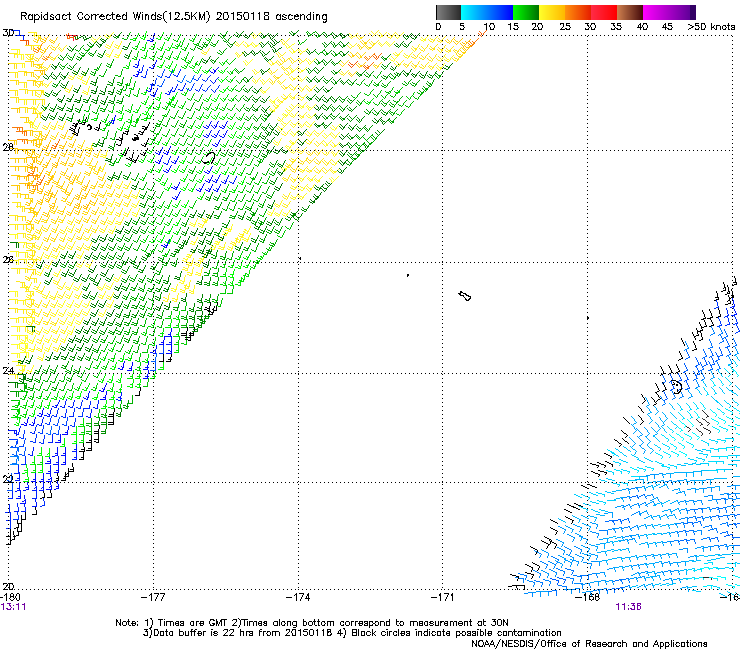Click the green 15-20 knots color swatch

click(526, 12)
